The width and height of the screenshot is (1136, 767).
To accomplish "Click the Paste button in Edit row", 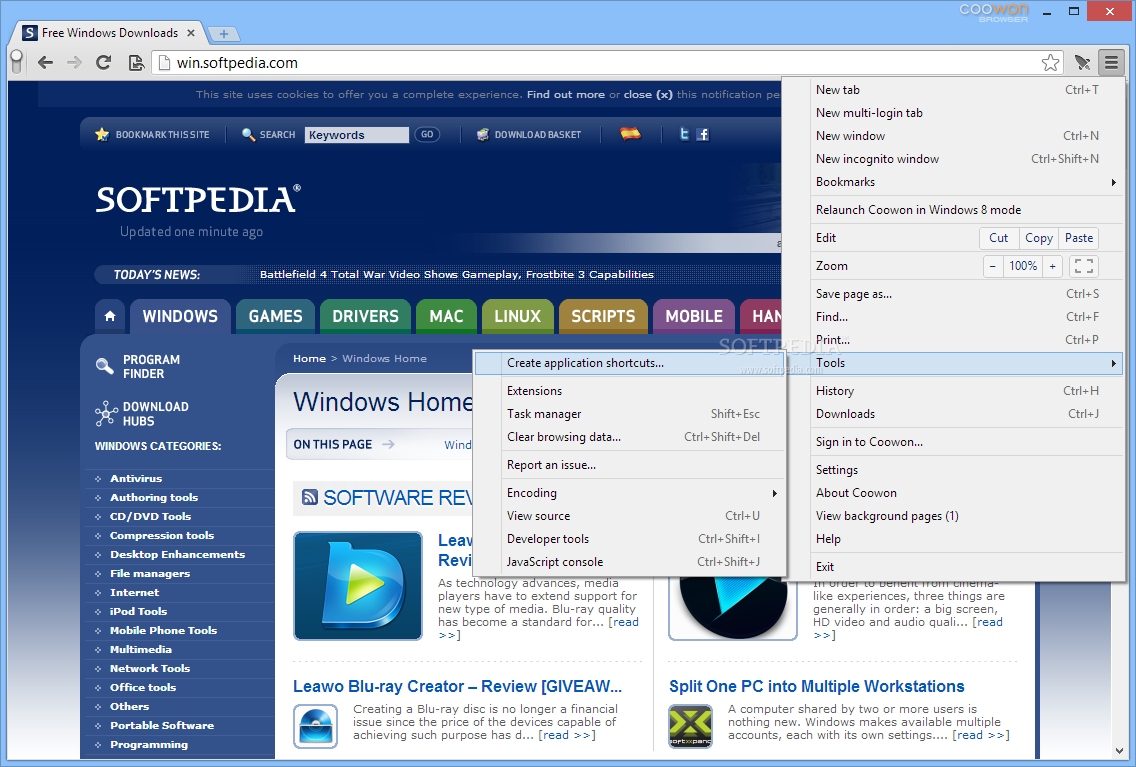I will click(x=1079, y=238).
